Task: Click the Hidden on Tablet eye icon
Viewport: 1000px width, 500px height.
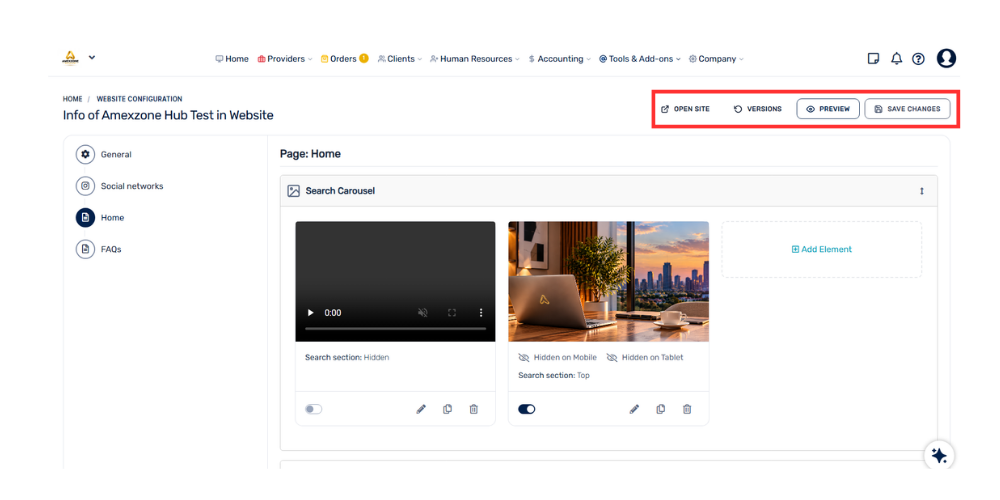Action: (612, 358)
